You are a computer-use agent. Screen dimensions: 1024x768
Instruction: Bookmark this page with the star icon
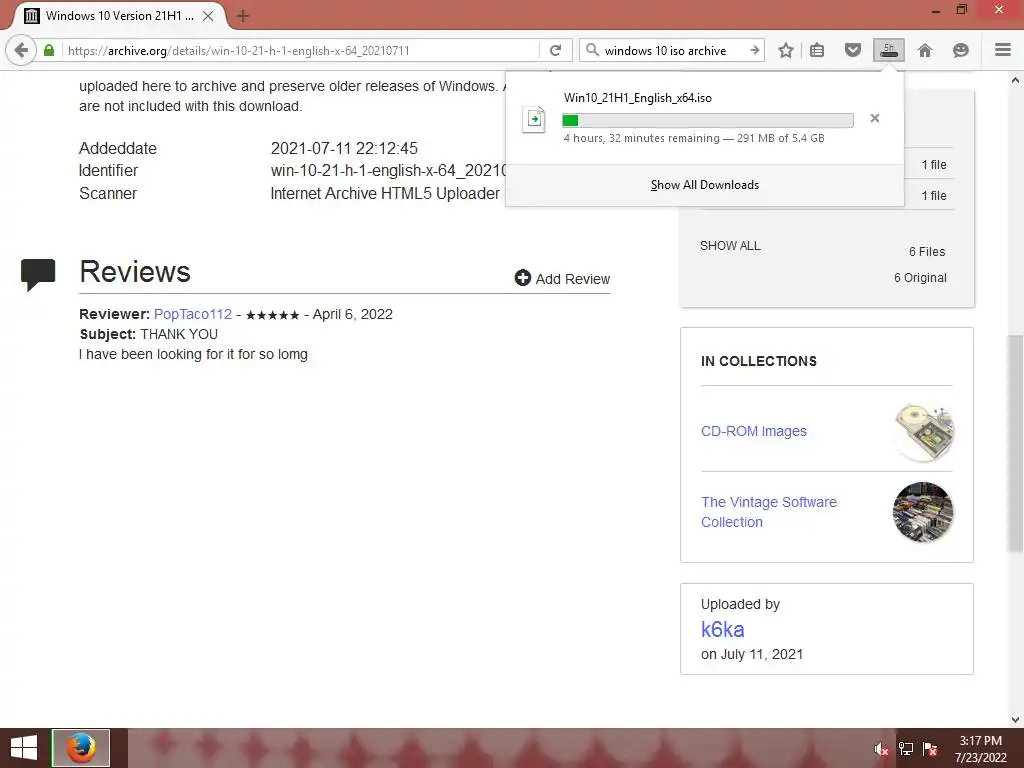point(786,50)
